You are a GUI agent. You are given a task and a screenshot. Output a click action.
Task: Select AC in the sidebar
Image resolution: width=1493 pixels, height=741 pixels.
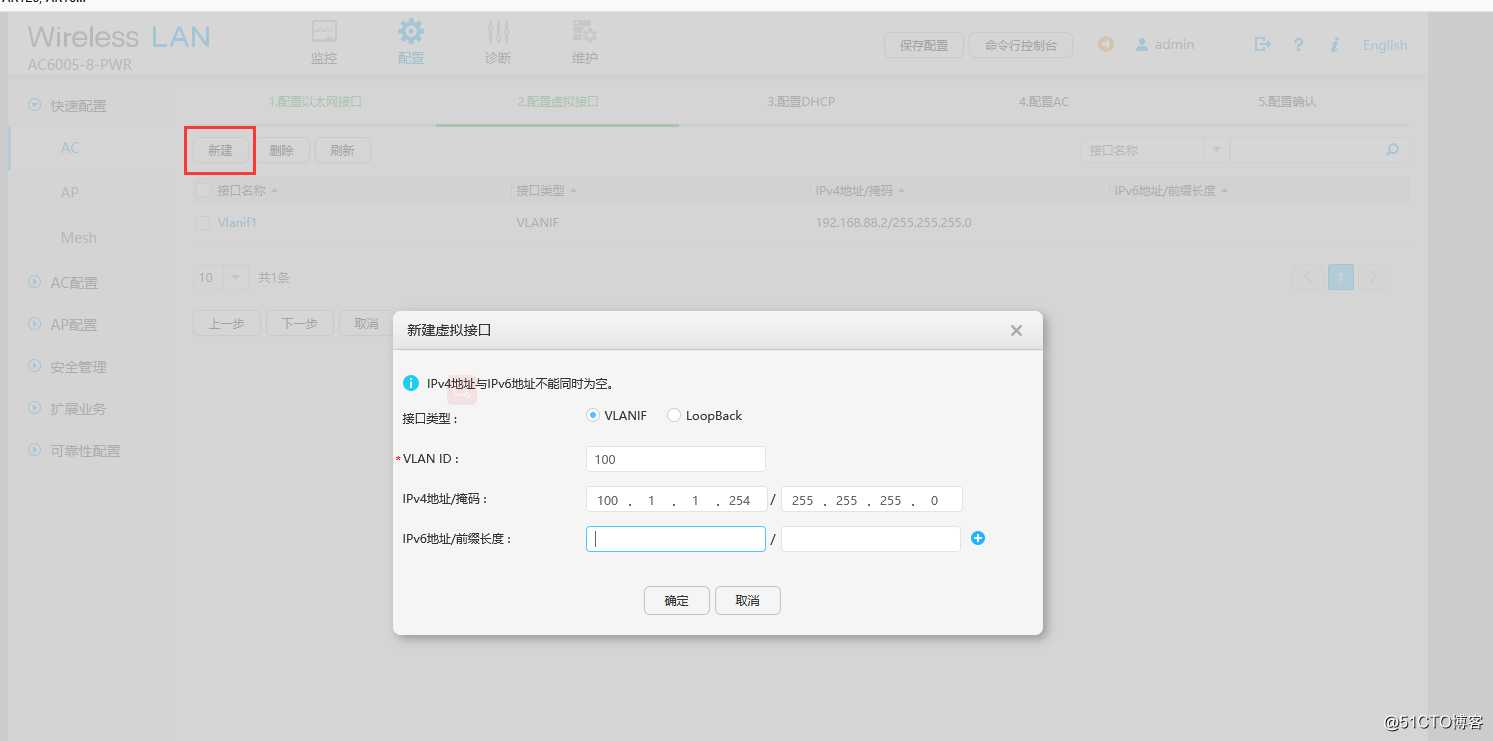click(70, 148)
